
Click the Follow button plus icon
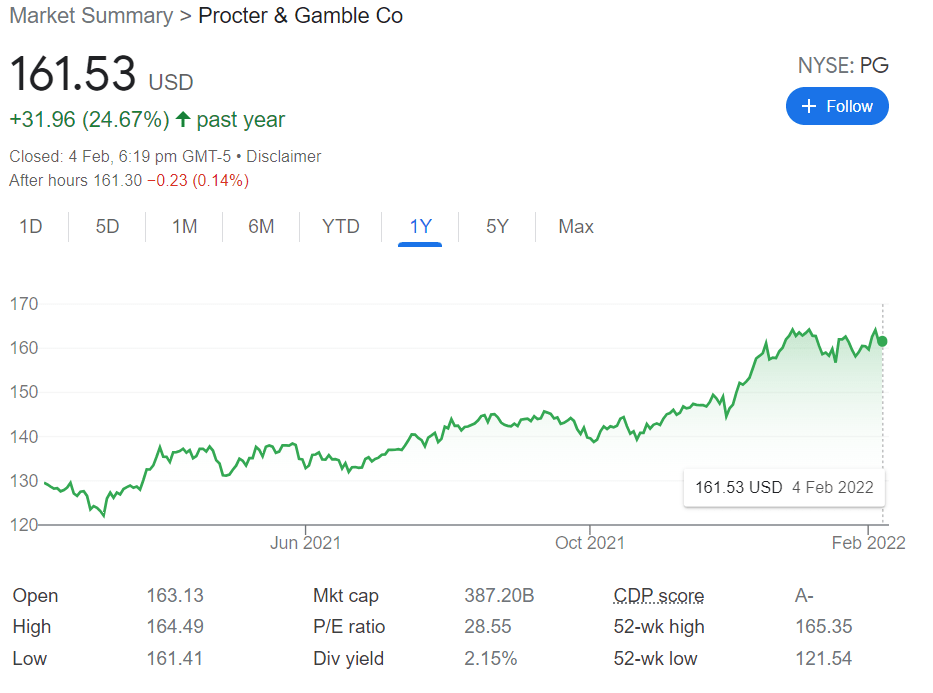(x=809, y=107)
